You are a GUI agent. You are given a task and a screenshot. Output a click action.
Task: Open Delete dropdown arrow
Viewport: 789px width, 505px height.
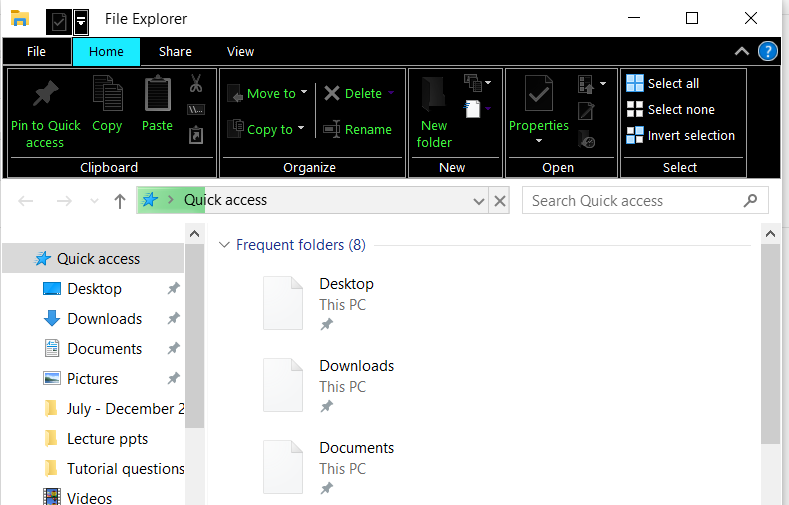pos(391,93)
